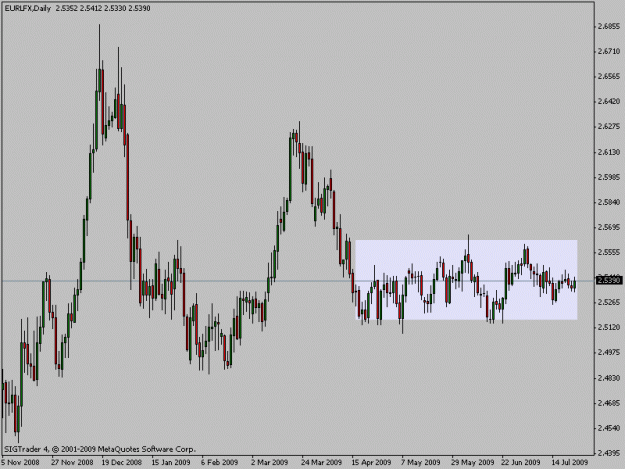Click the current price label 2.5390
This screenshot has height=469, width=625.
[x=609, y=281]
